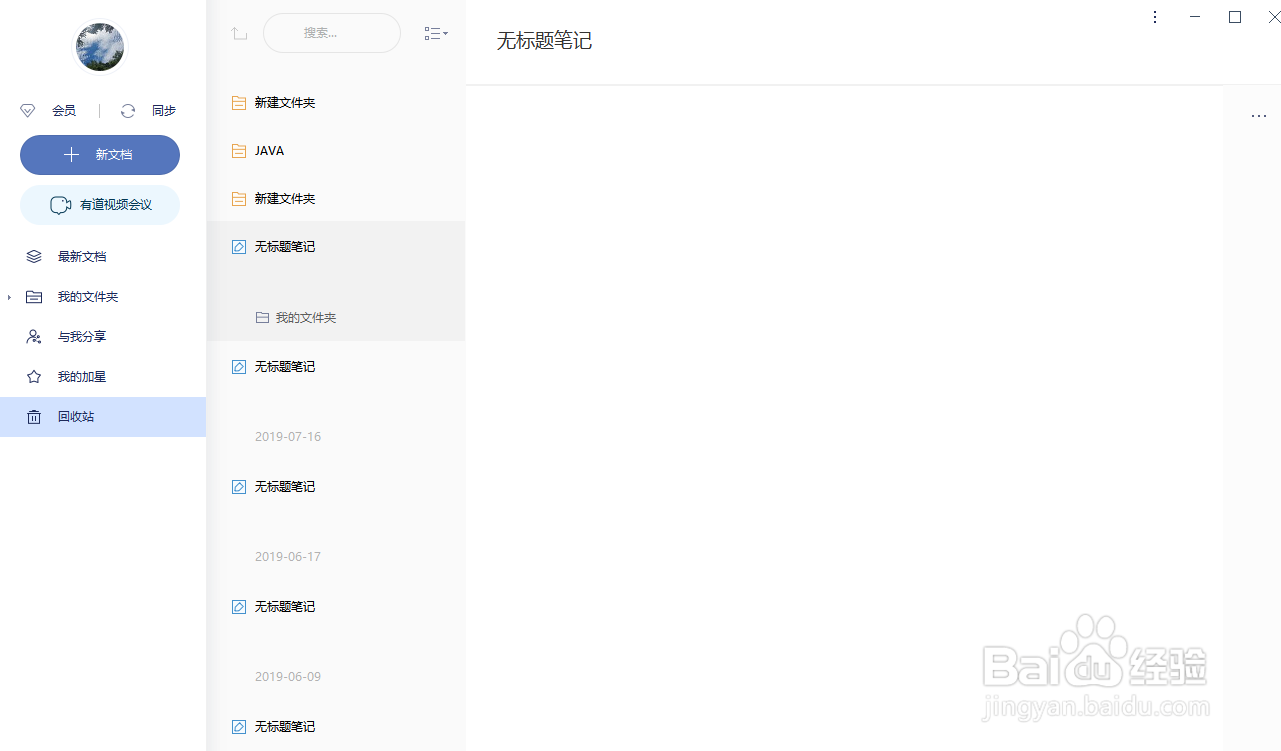Image resolution: width=1281 pixels, height=751 pixels.
Task: Open the note actions ellipsis in editor pane
Action: [1258, 116]
